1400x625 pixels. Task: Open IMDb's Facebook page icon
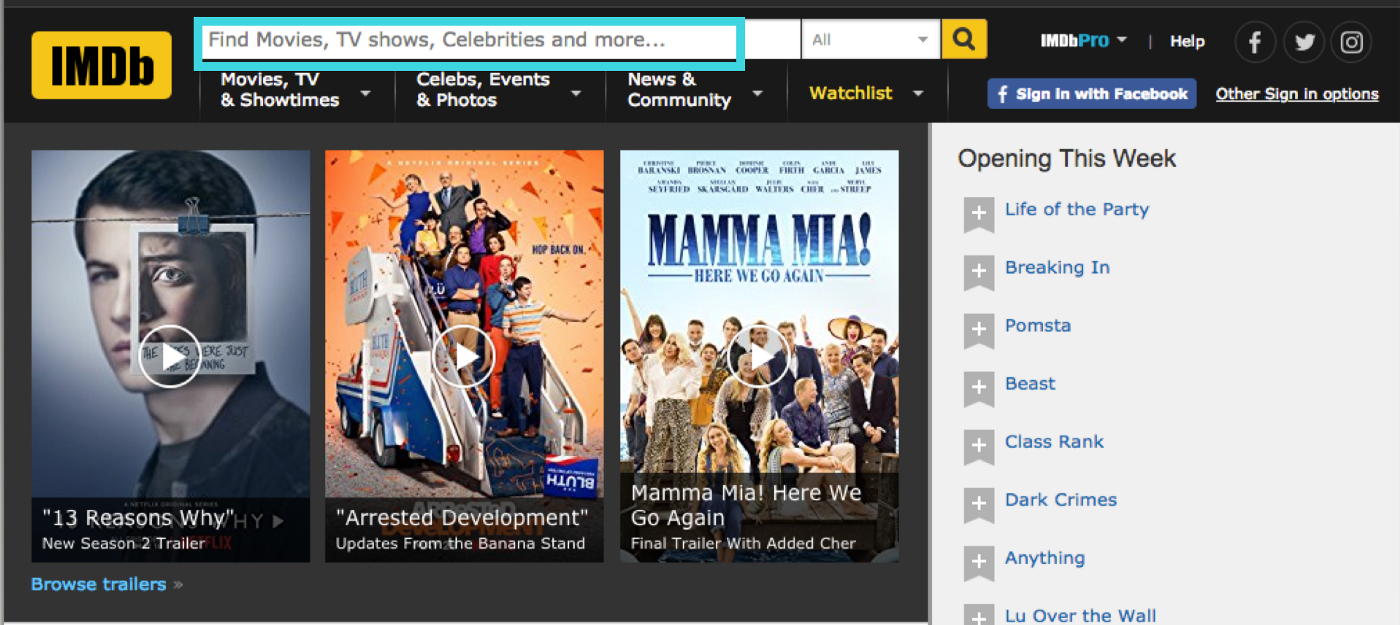click(x=1255, y=42)
